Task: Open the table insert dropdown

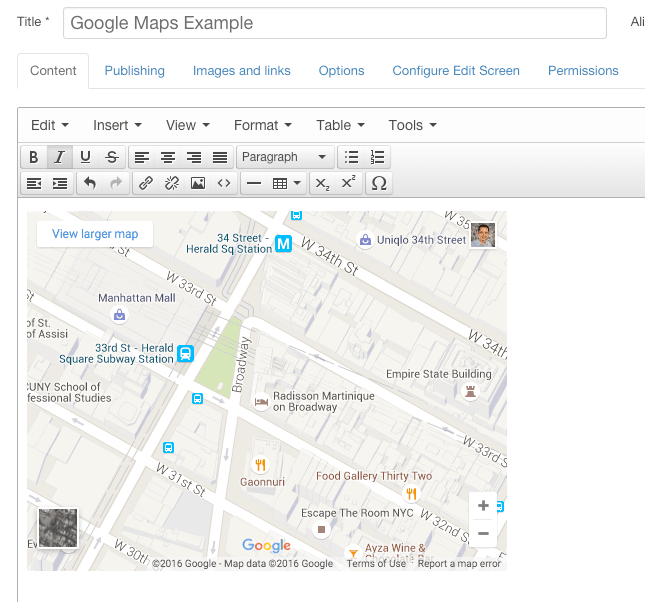Action: (x=287, y=183)
